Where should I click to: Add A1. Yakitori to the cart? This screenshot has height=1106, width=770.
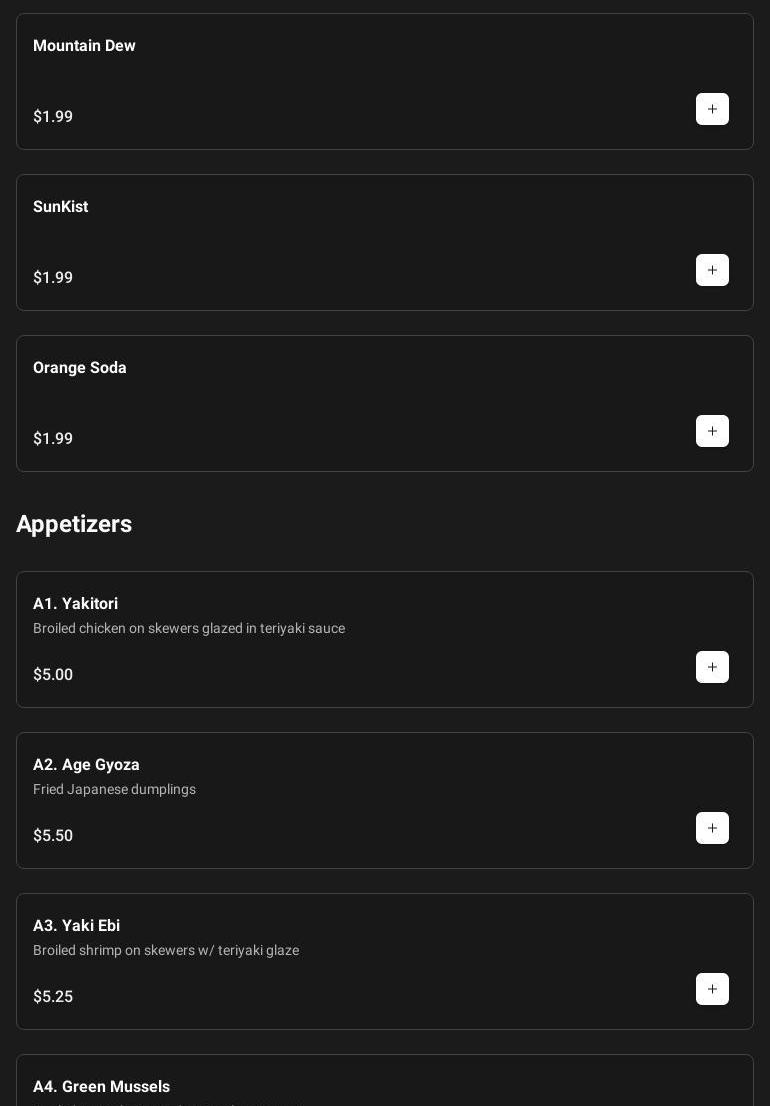pos(712,667)
